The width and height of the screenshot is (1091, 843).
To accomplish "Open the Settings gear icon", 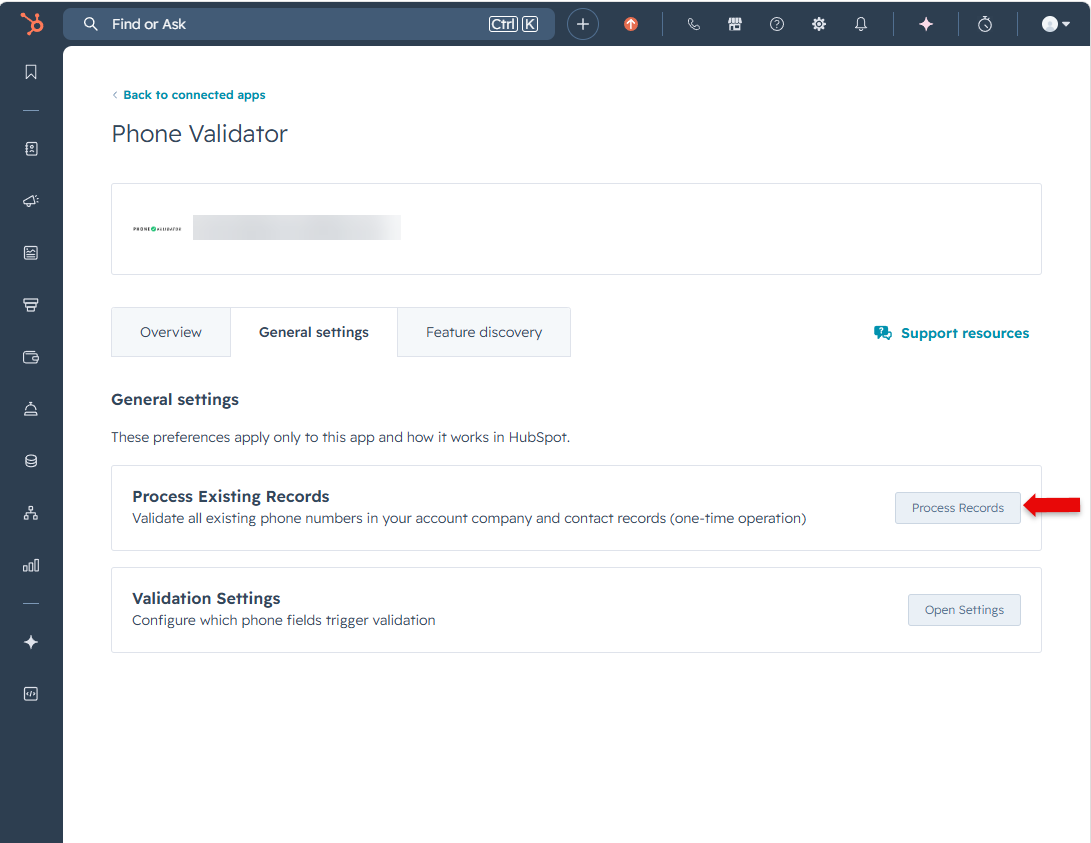I will click(819, 24).
